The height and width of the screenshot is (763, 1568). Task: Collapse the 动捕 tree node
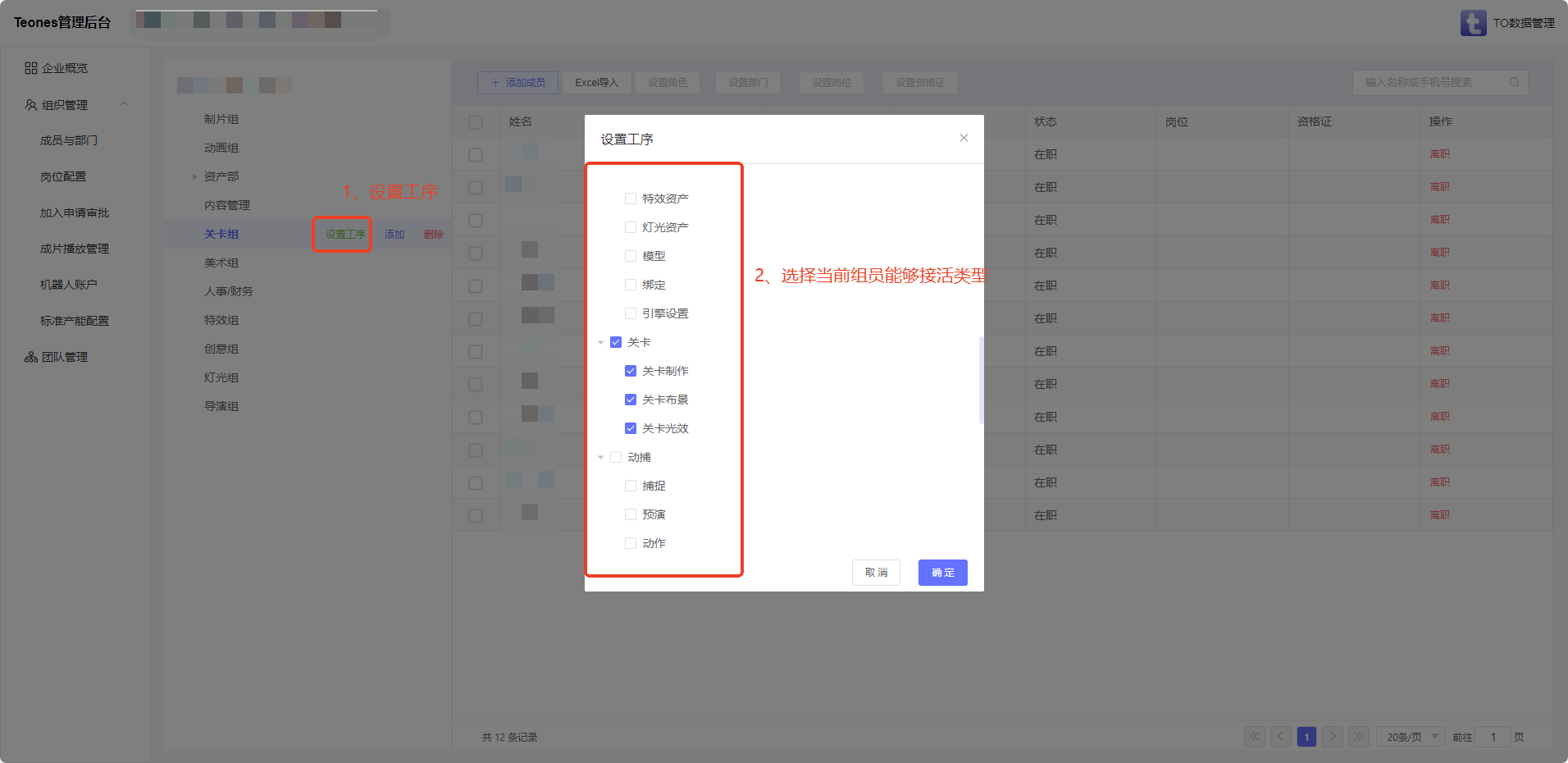pos(601,458)
